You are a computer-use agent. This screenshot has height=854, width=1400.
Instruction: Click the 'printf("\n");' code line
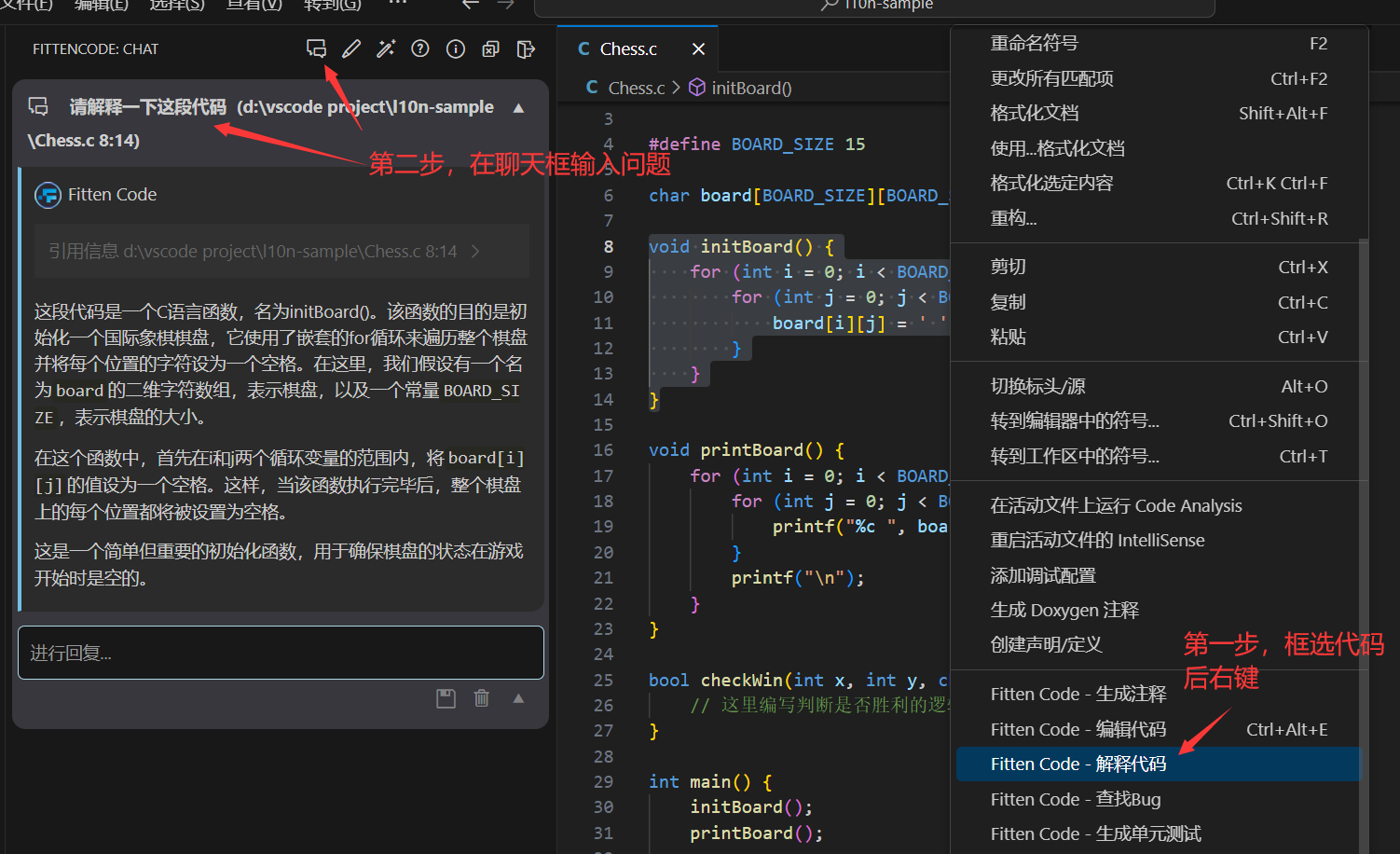[798, 577]
